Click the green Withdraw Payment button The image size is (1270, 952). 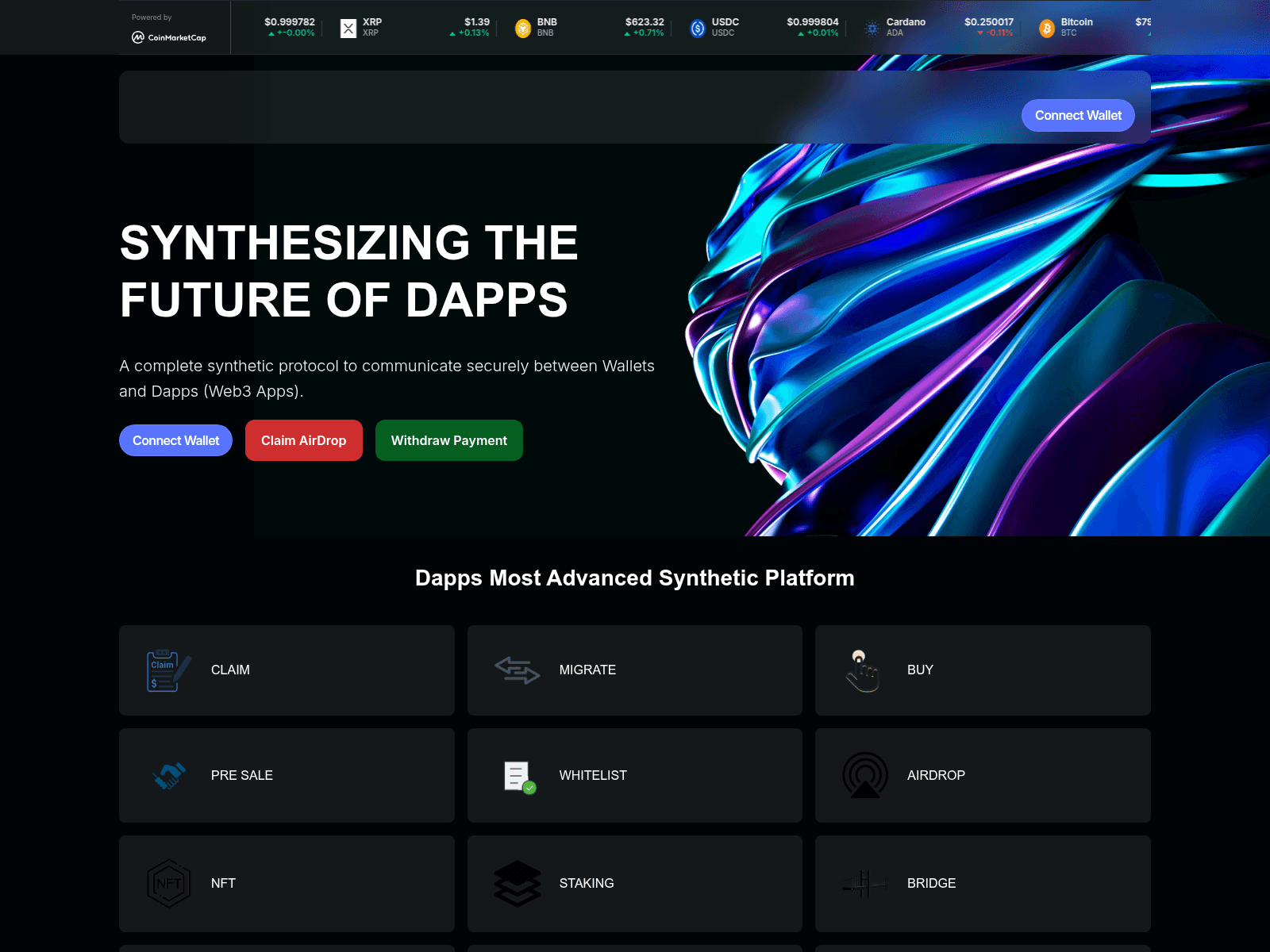point(449,440)
